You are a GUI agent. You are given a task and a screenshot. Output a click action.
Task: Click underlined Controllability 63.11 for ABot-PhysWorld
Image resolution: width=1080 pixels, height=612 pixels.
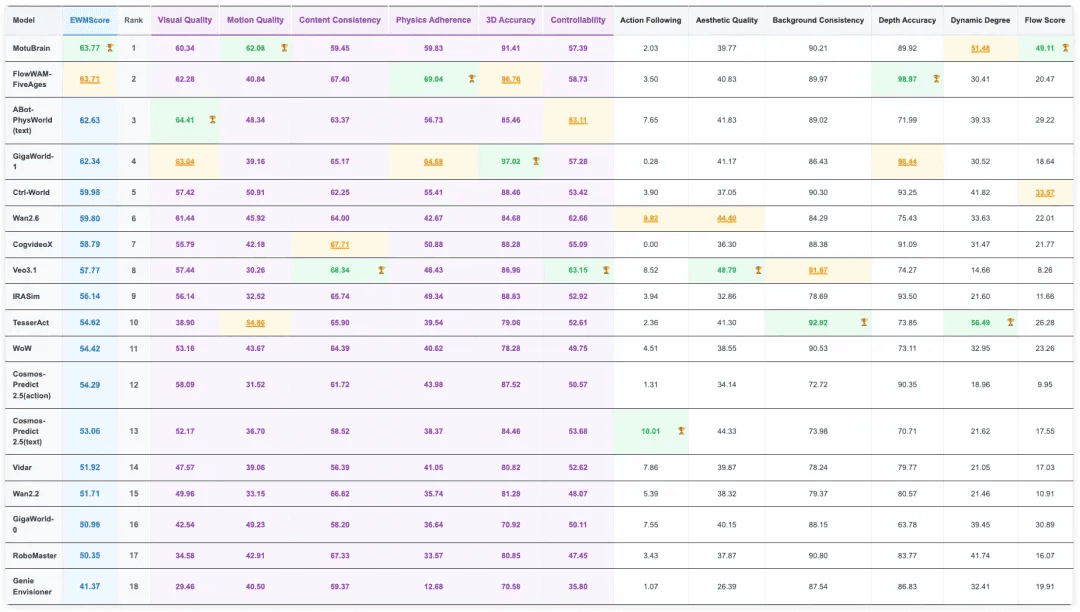(x=579, y=121)
